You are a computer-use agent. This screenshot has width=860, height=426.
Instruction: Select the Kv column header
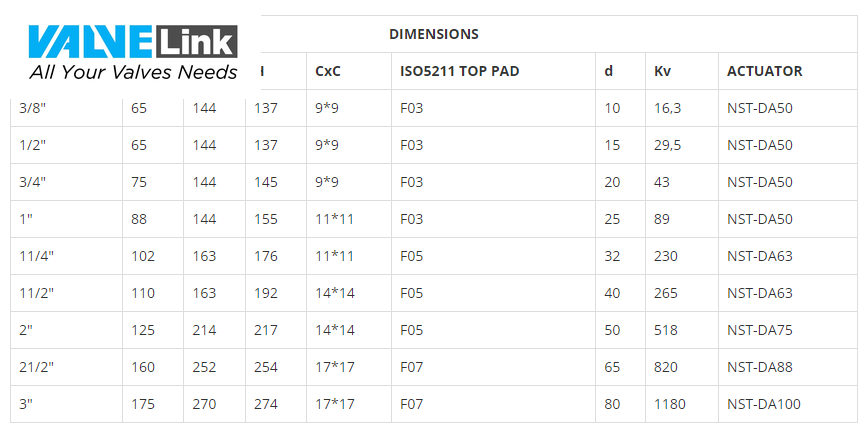(x=662, y=71)
